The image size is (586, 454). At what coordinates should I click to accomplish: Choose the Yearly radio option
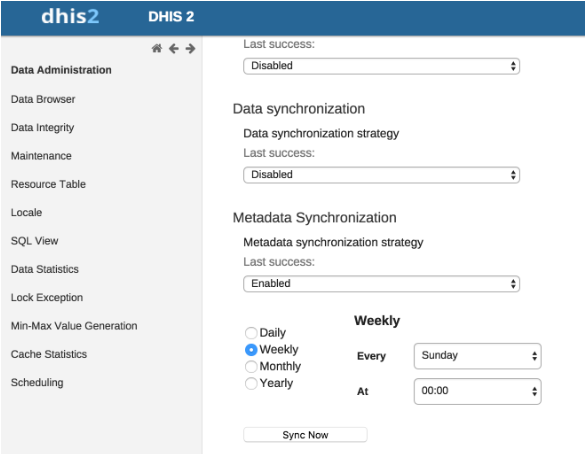coord(251,383)
